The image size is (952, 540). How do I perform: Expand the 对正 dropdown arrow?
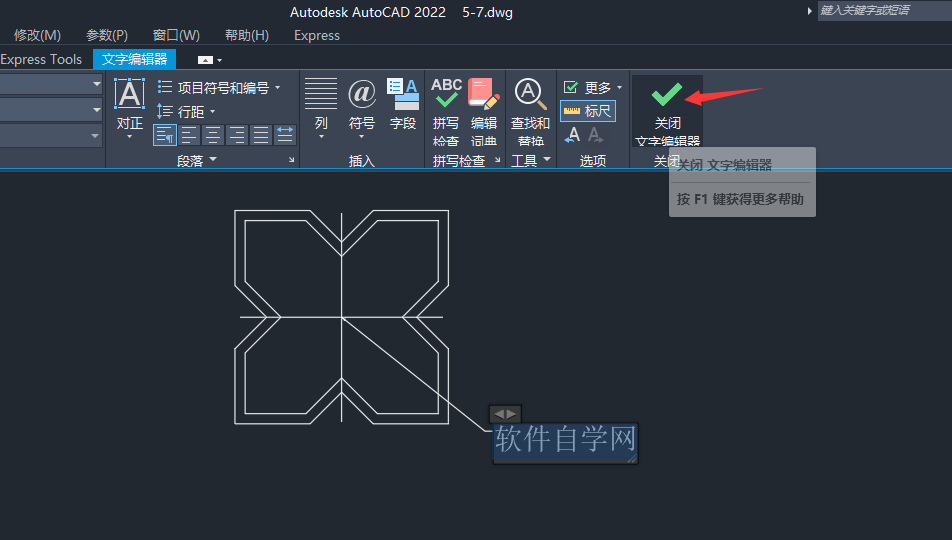129,137
